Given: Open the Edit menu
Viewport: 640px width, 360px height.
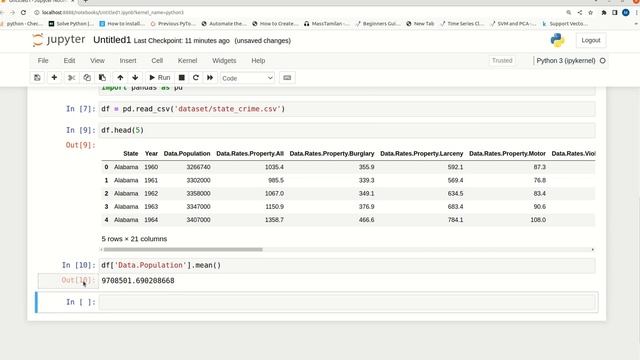Looking at the screenshot, I should pos(69,60).
